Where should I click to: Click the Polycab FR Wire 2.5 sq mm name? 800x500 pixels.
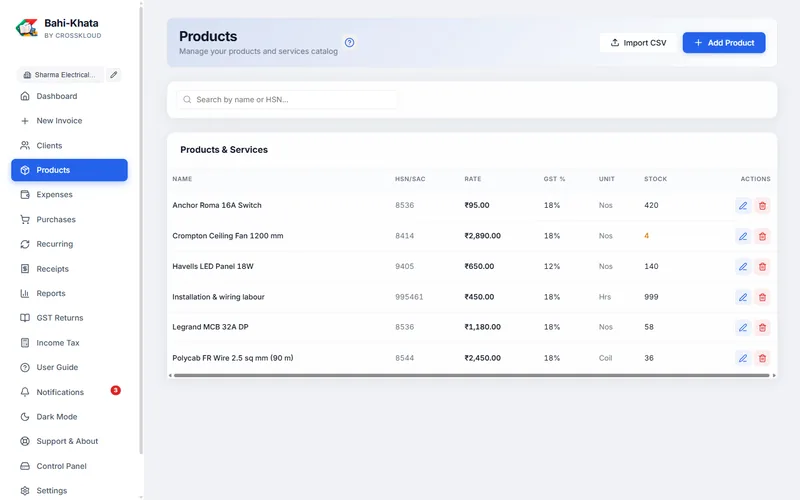[x=233, y=358]
